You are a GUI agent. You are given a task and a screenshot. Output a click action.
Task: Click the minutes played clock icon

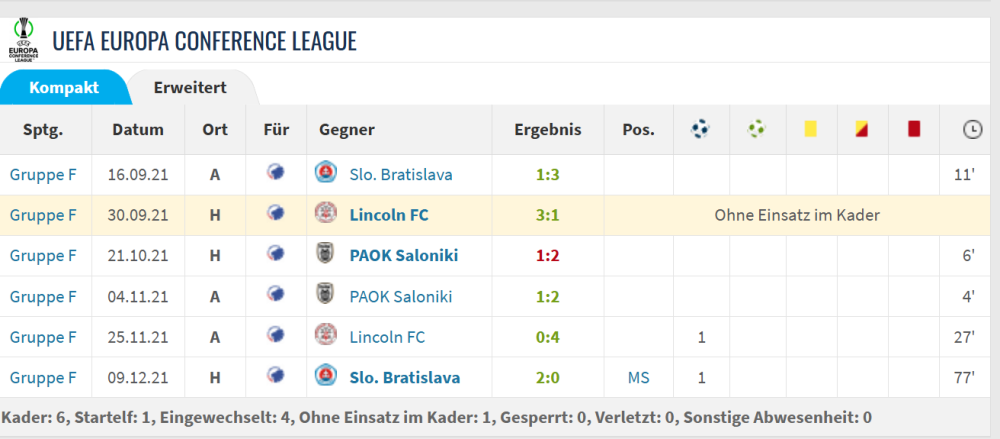point(971,129)
